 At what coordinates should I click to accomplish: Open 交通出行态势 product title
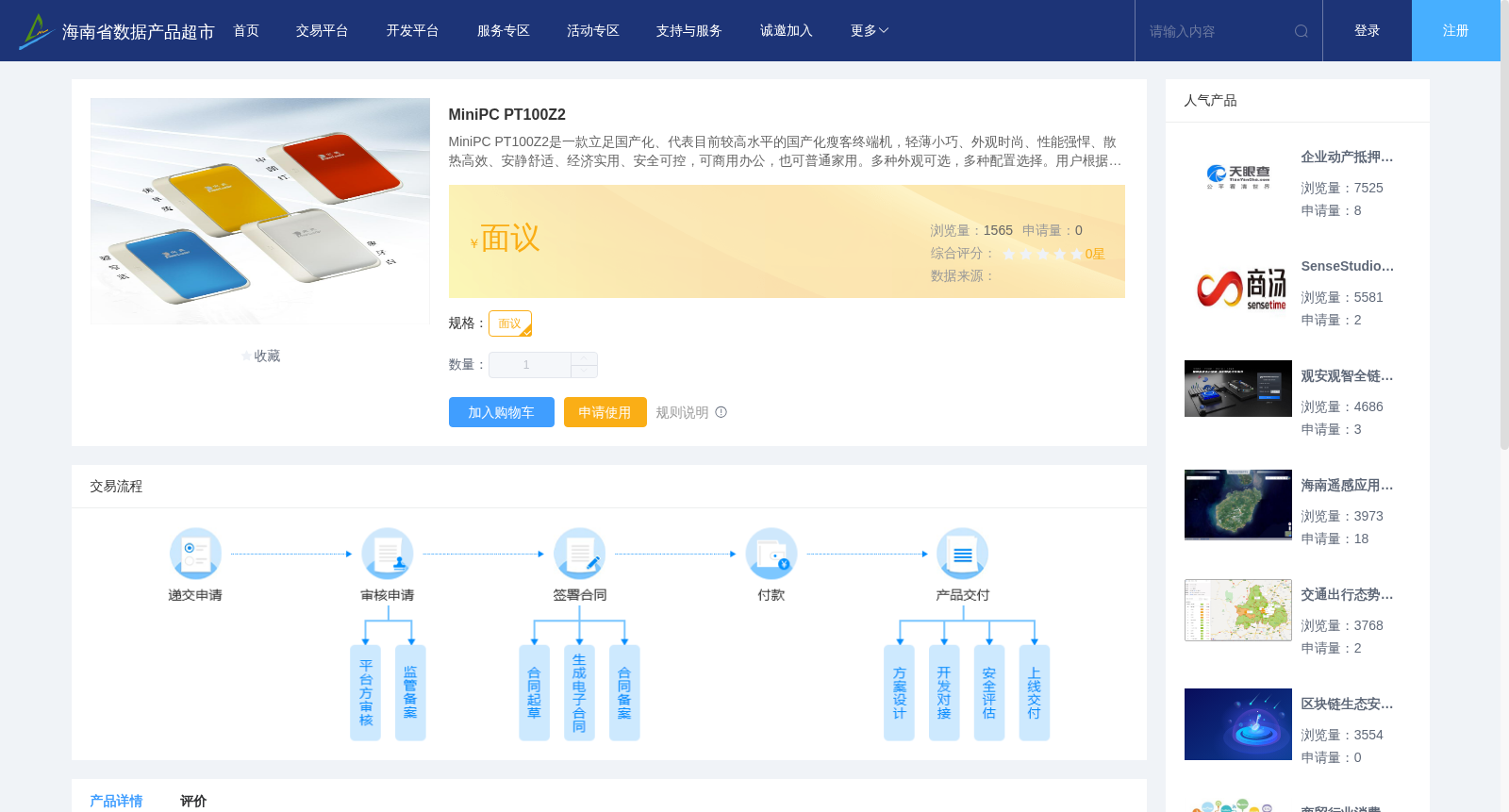click(1347, 595)
